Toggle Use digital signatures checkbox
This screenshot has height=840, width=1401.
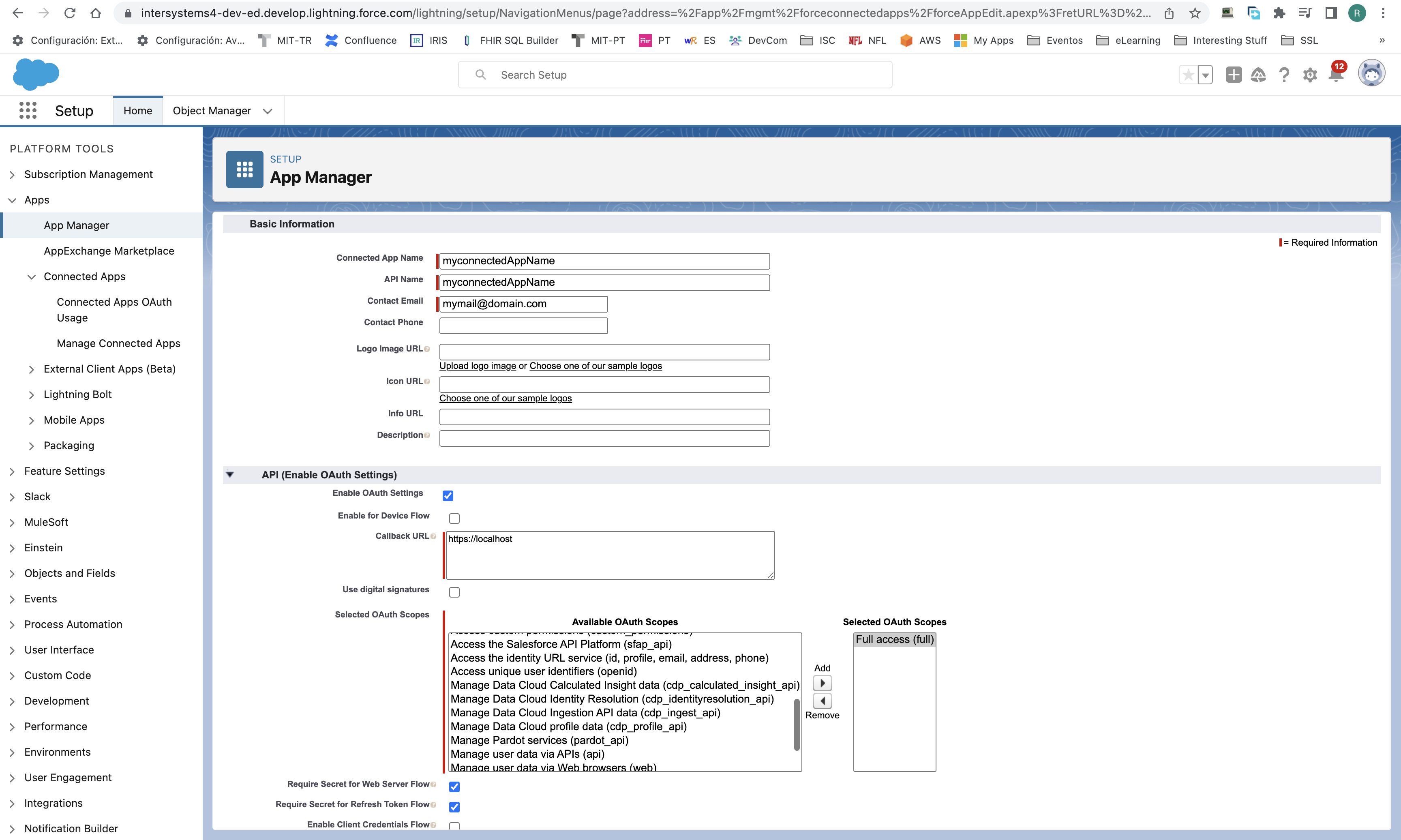454,592
